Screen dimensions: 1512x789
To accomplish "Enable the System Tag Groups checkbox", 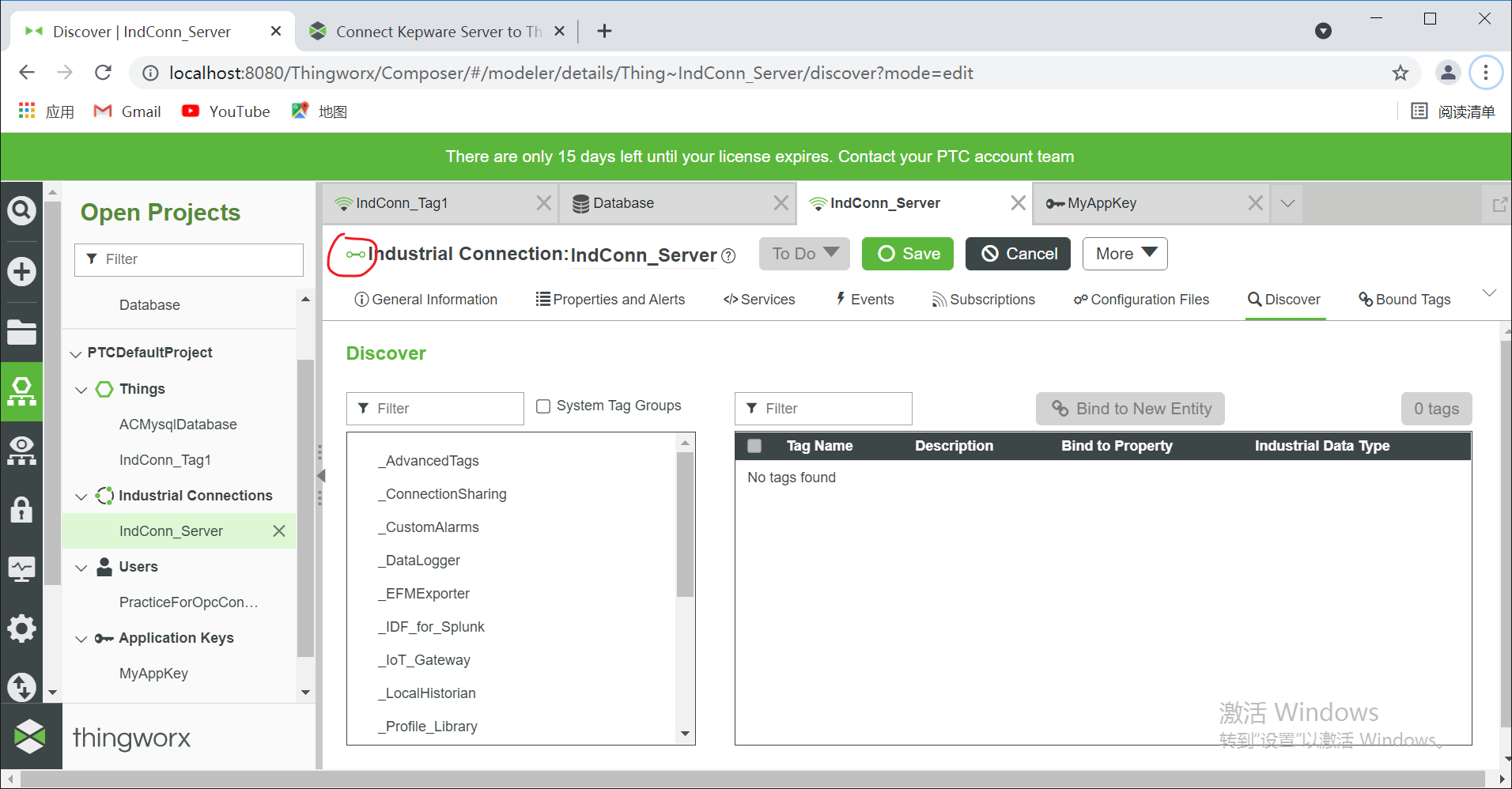I will 543,406.
